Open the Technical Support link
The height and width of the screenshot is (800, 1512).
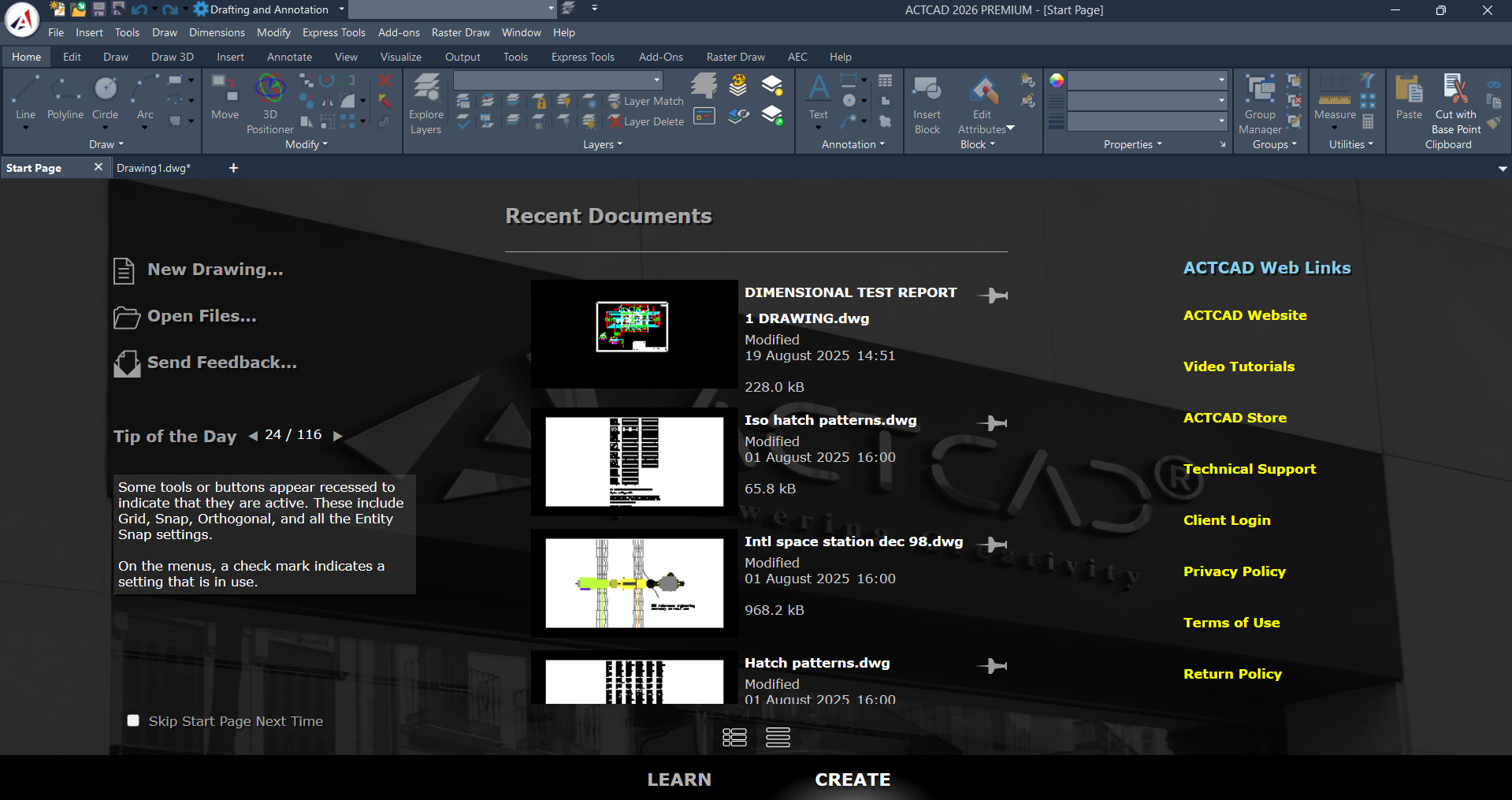(x=1250, y=469)
